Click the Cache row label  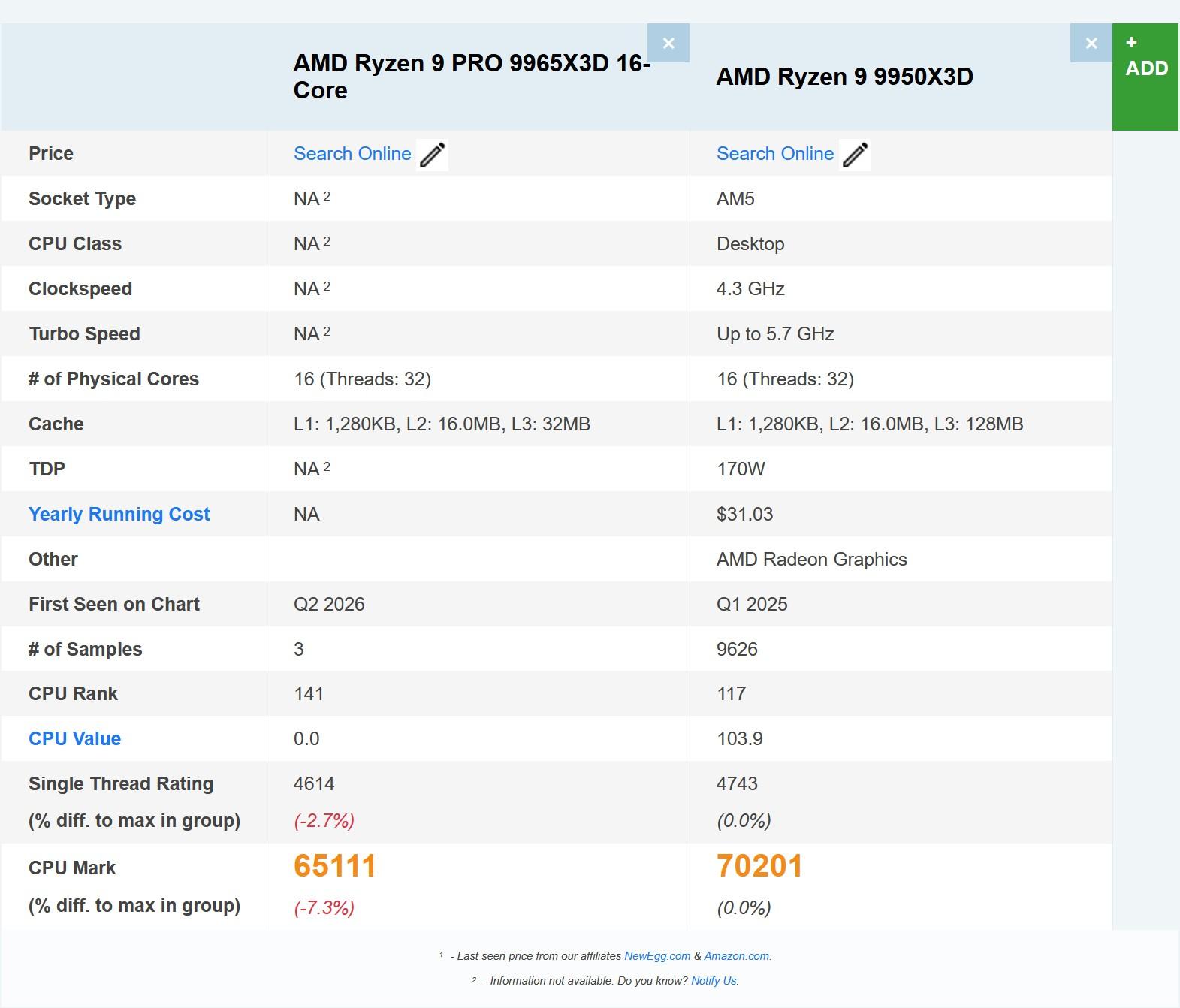(56, 424)
